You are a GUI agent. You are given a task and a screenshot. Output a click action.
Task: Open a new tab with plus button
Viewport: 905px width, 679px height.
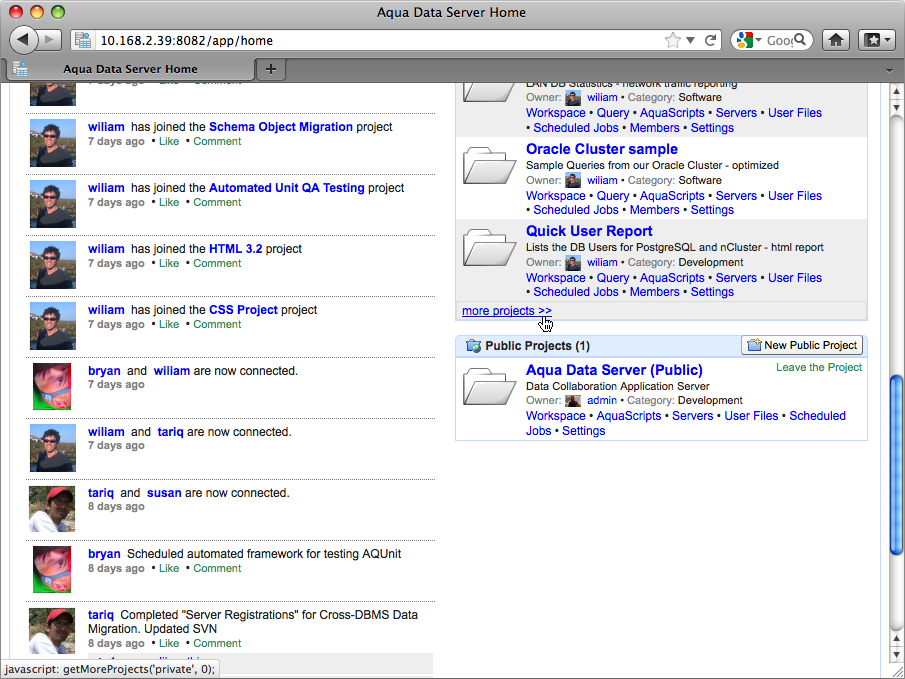[271, 69]
